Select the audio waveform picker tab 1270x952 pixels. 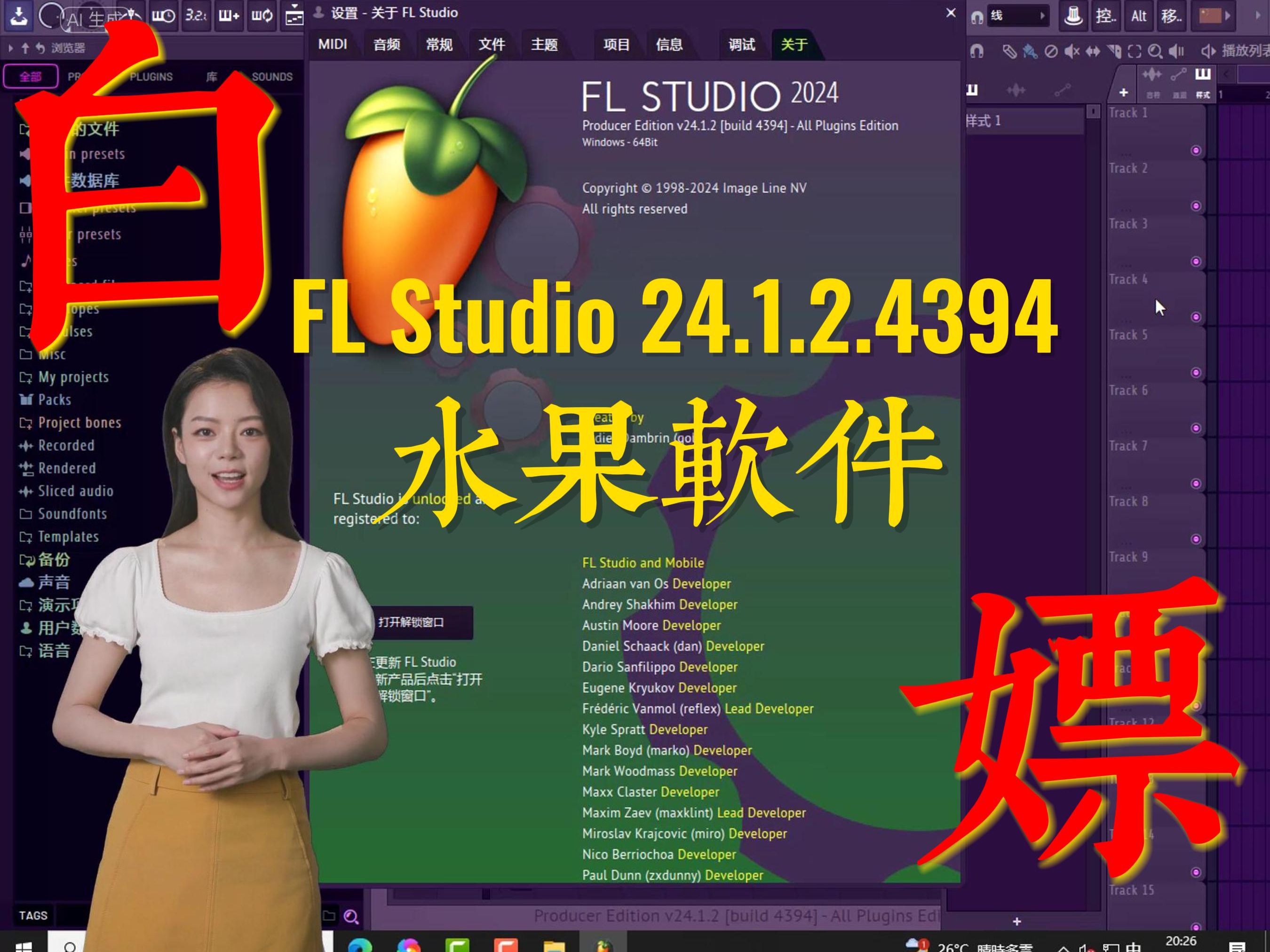pos(1152,74)
